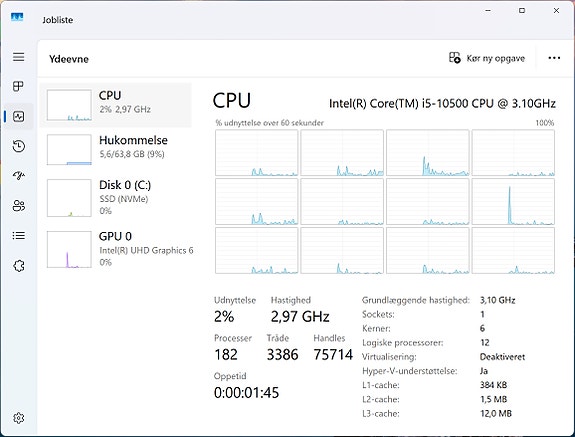Open the Startup apps gauge icon
Screen dimensions: 575x437
19,176
